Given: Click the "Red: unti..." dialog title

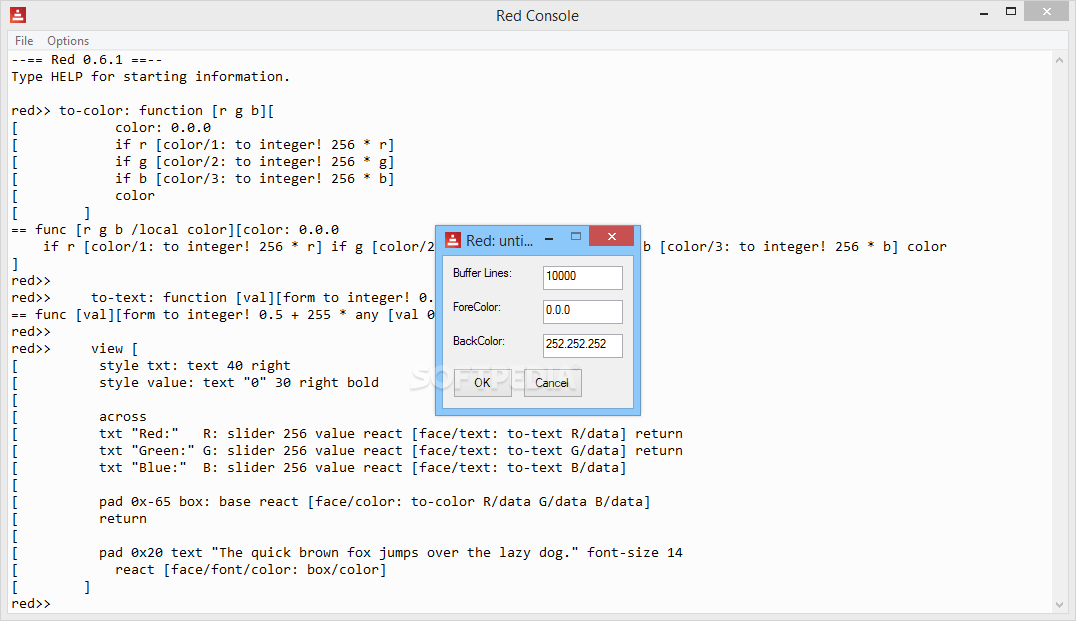Looking at the screenshot, I should tap(500, 241).
